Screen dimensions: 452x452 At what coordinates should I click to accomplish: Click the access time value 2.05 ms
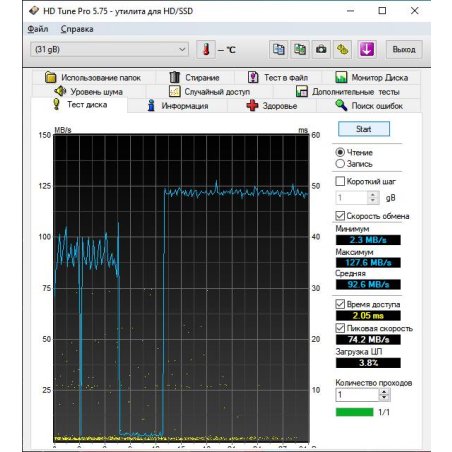(x=368, y=315)
